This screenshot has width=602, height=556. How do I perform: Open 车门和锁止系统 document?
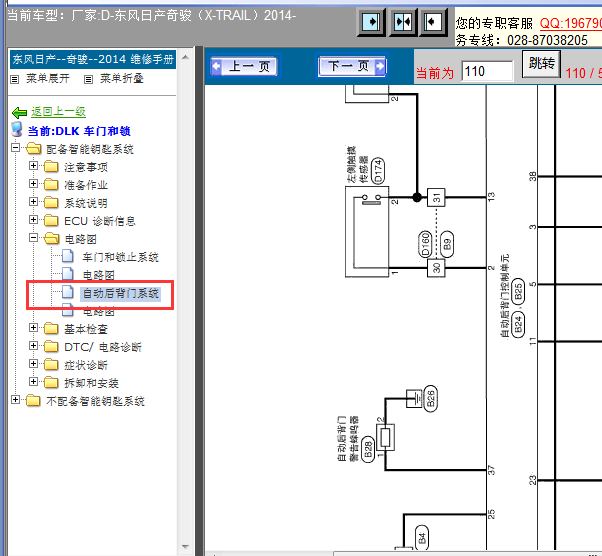click(121, 257)
